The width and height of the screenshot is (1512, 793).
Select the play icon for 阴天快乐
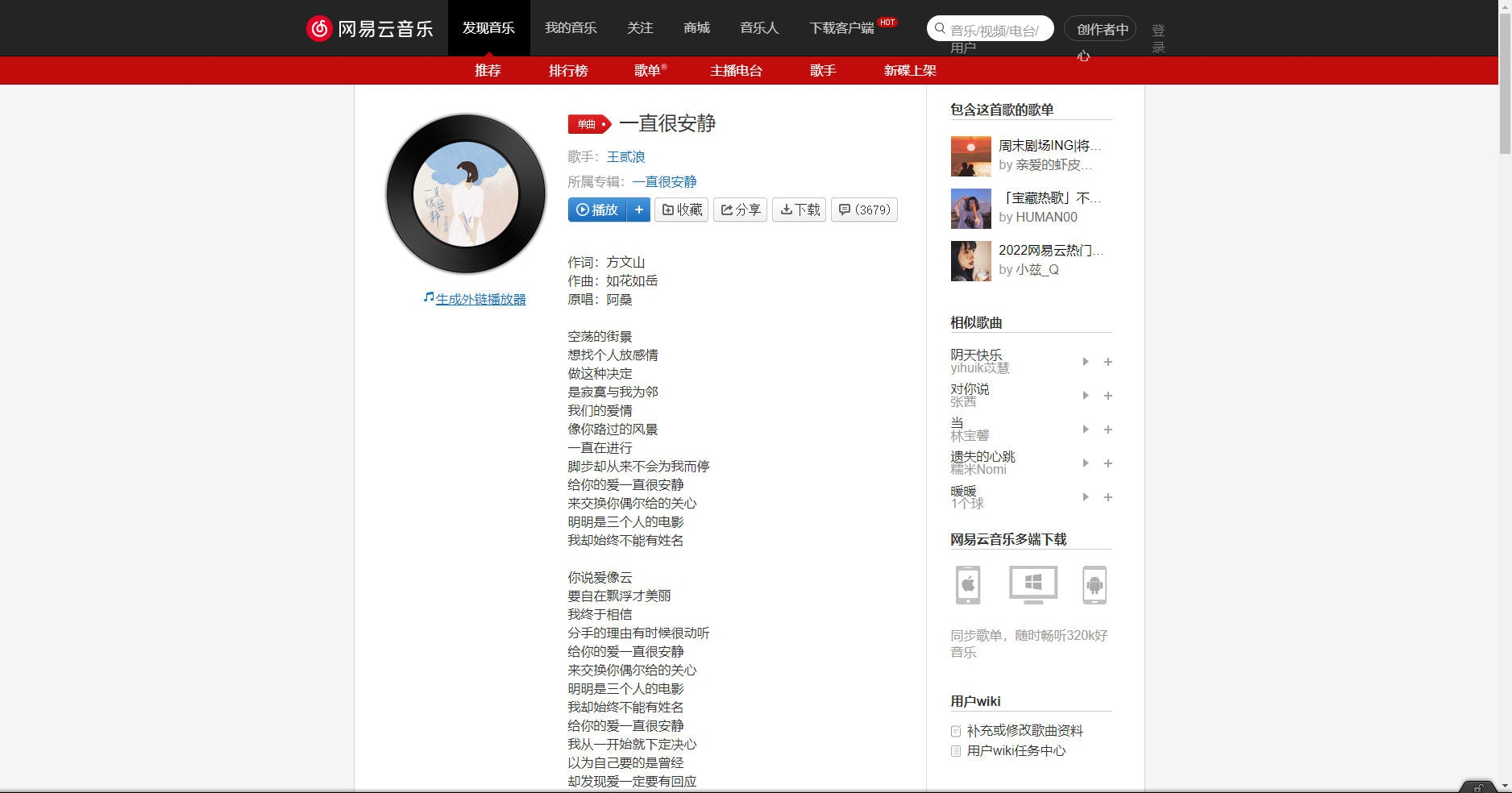pos(1085,362)
